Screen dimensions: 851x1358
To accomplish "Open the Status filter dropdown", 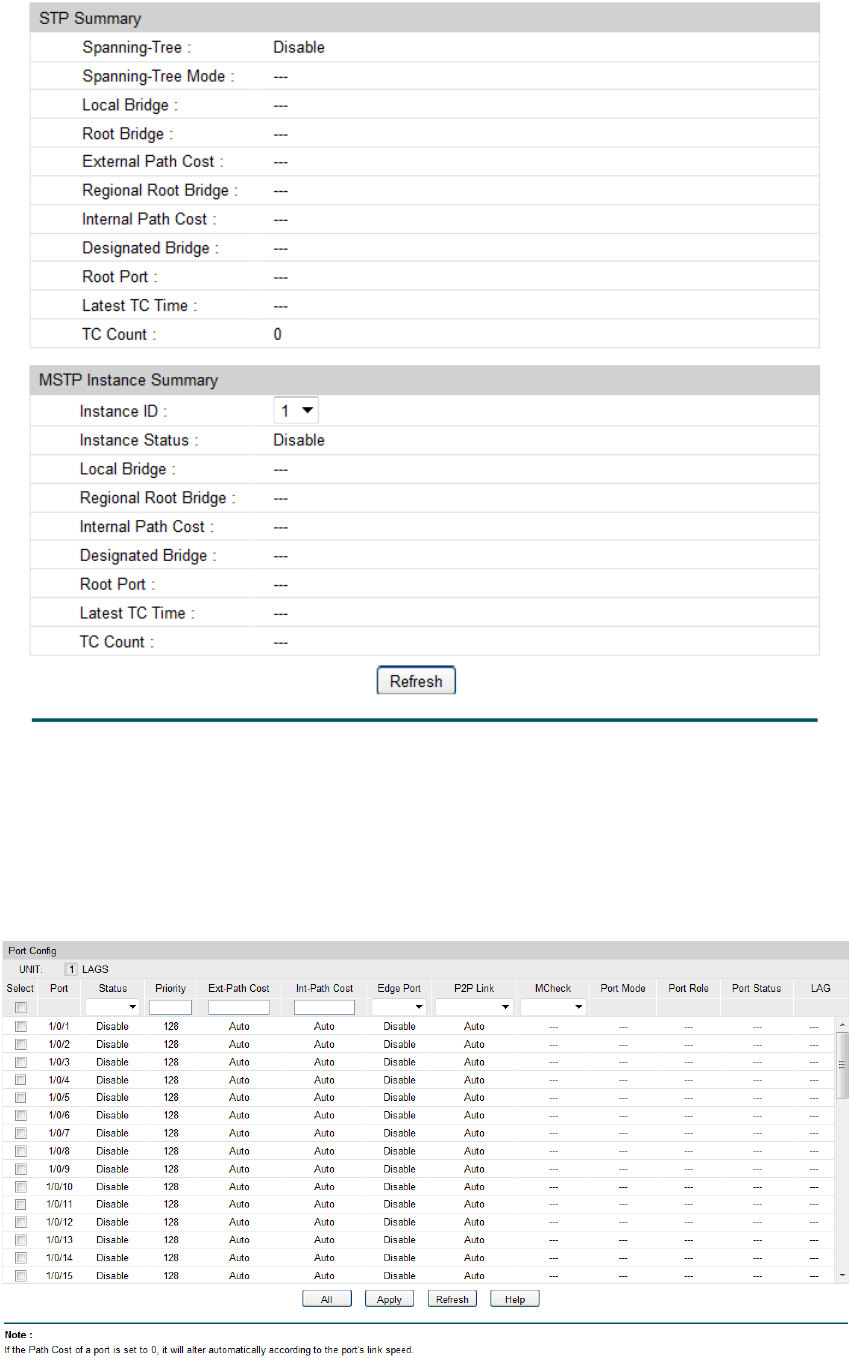I will click(112, 1007).
